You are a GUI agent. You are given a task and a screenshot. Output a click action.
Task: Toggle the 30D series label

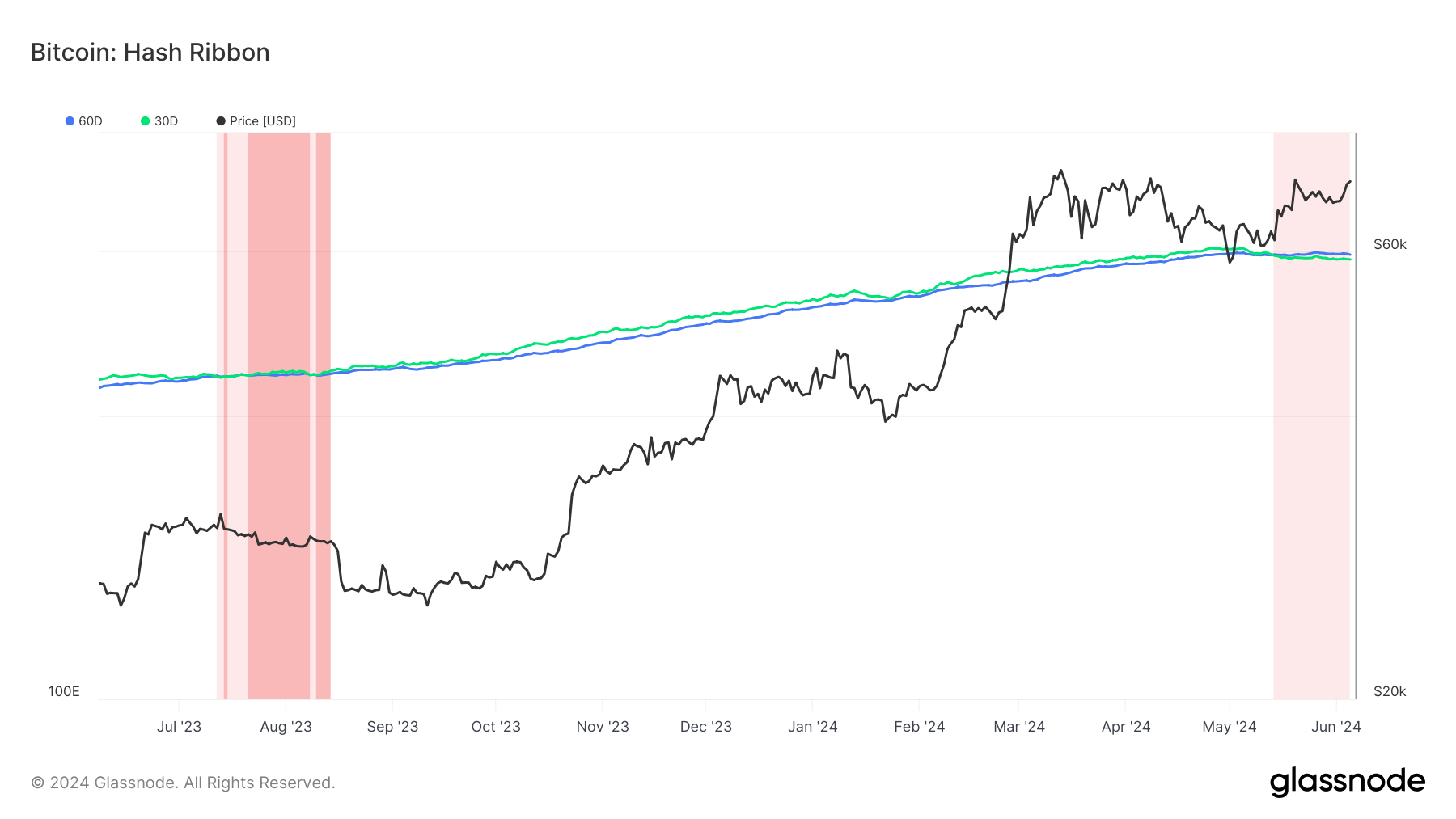(166, 121)
